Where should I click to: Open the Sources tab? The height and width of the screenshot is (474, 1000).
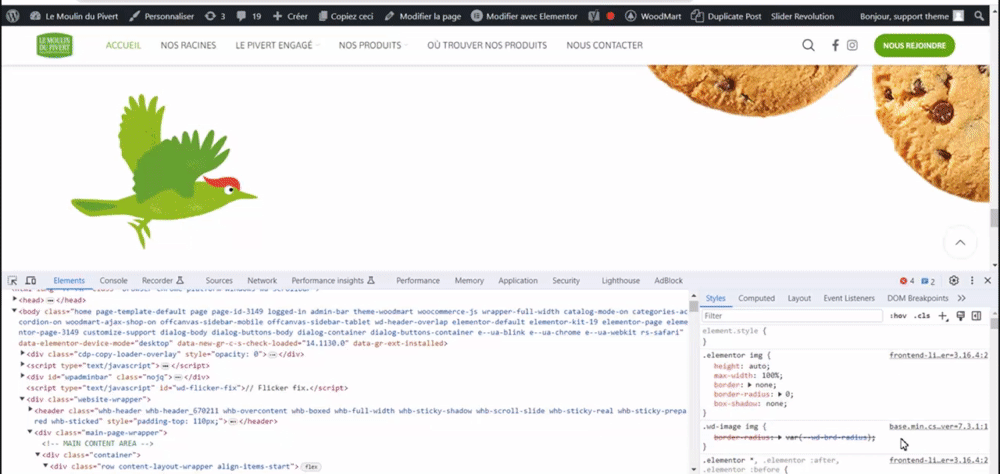click(x=219, y=281)
